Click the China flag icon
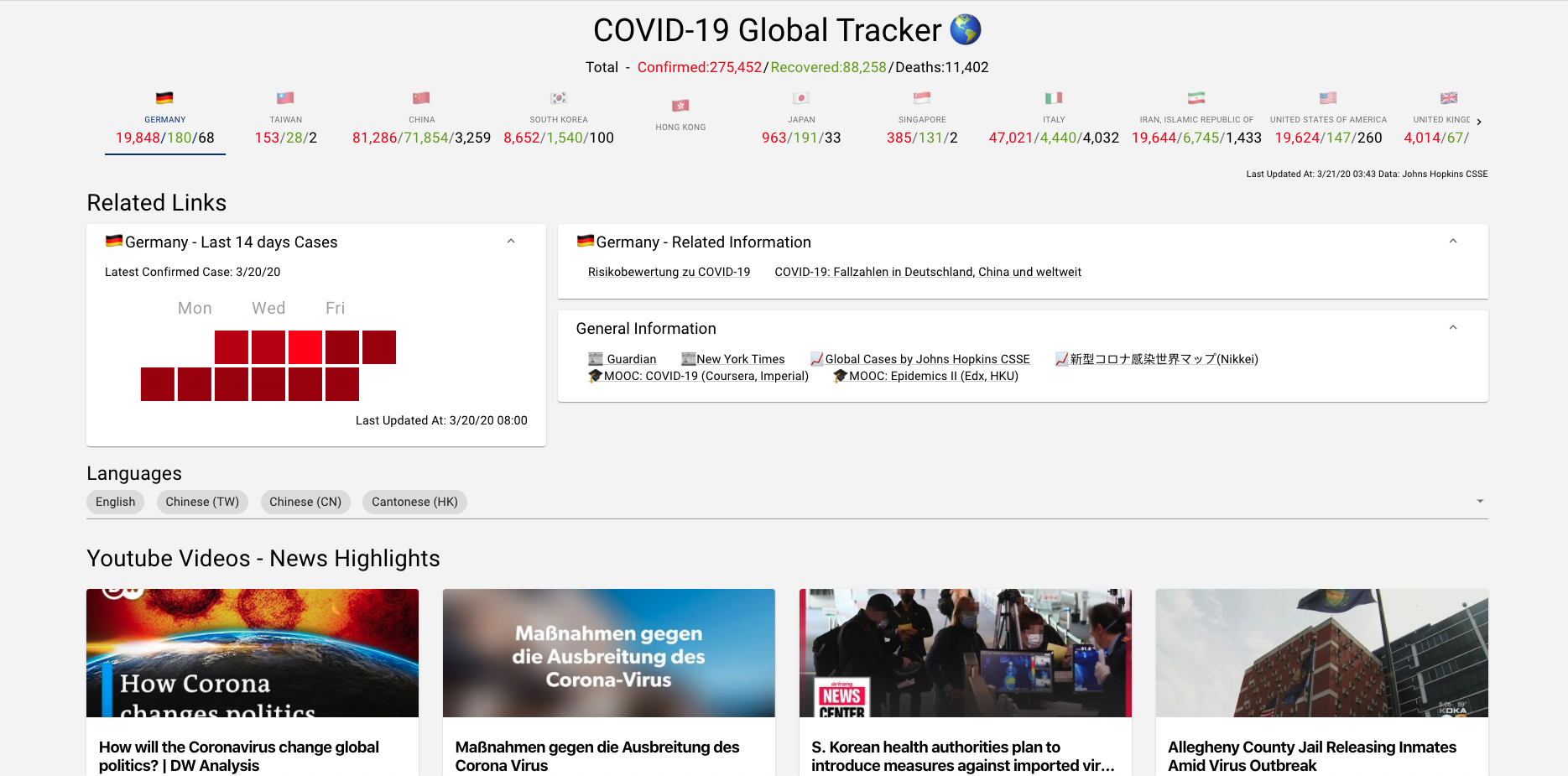This screenshot has width=1568, height=776. tap(421, 98)
